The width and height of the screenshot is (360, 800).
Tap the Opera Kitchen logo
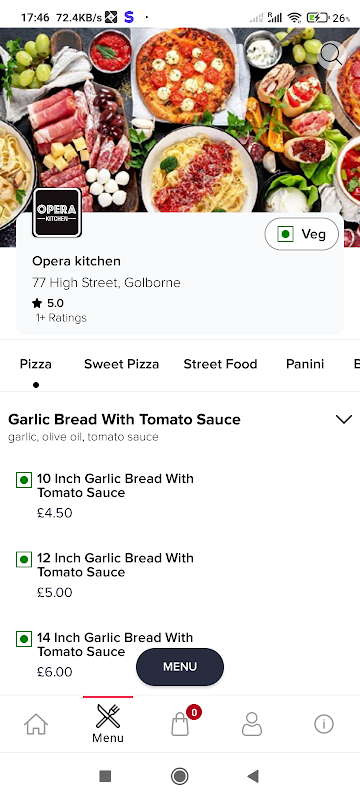(57, 212)
